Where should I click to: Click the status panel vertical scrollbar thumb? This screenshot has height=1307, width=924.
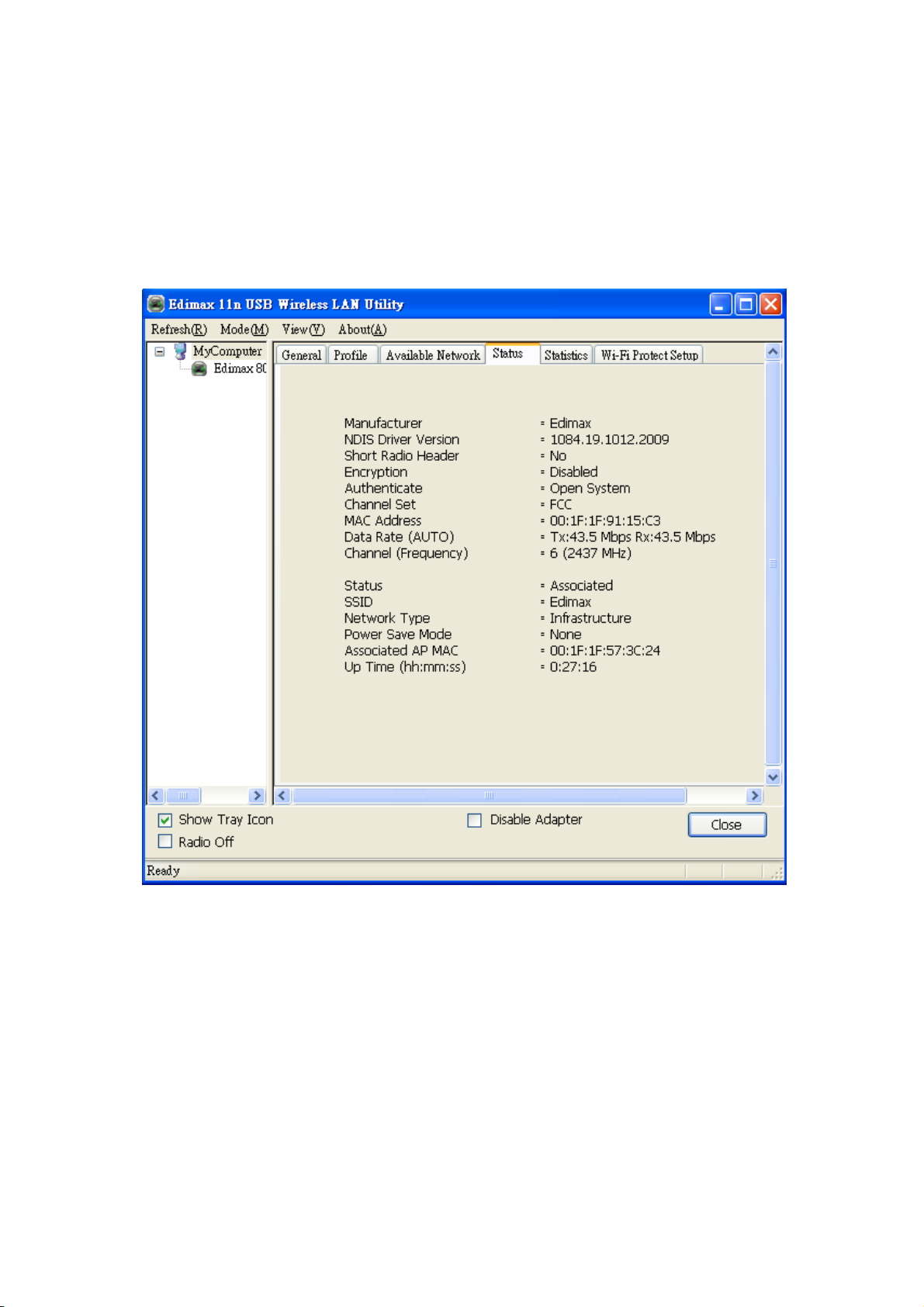pyautogui.click(x=773, y=563)
